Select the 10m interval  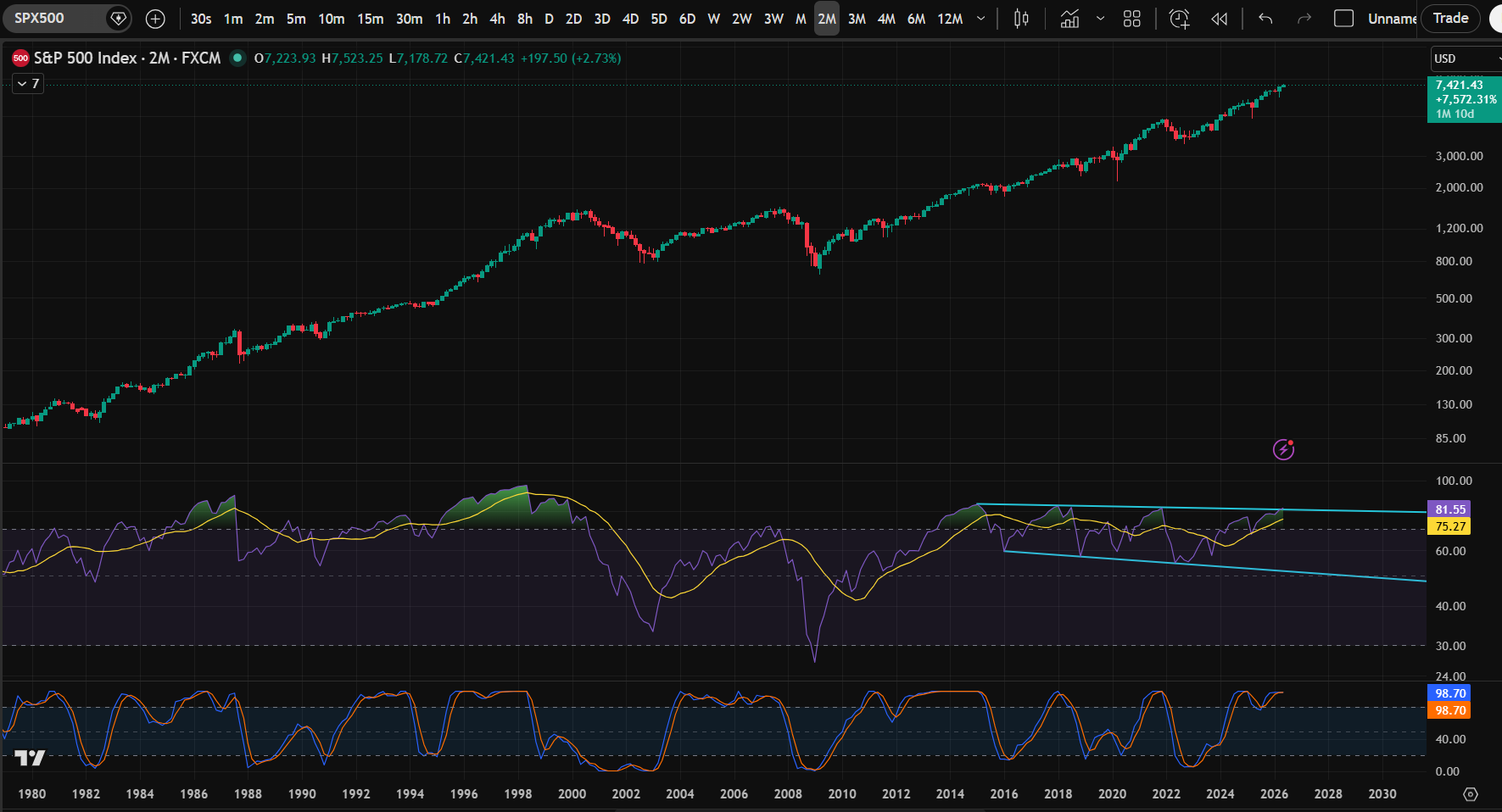click(x=332, y=19)
